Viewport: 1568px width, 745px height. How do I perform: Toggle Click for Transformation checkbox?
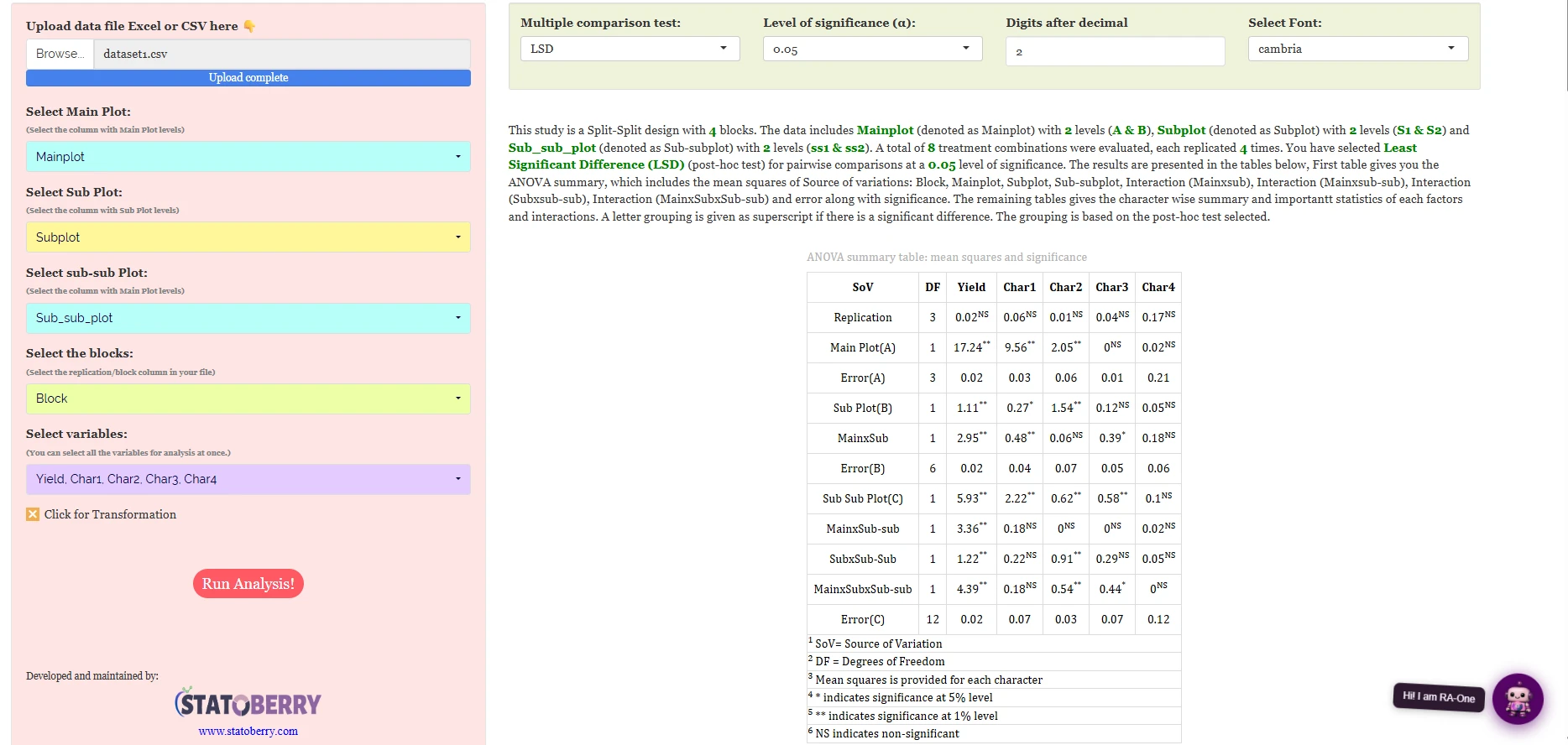[33, 514]
